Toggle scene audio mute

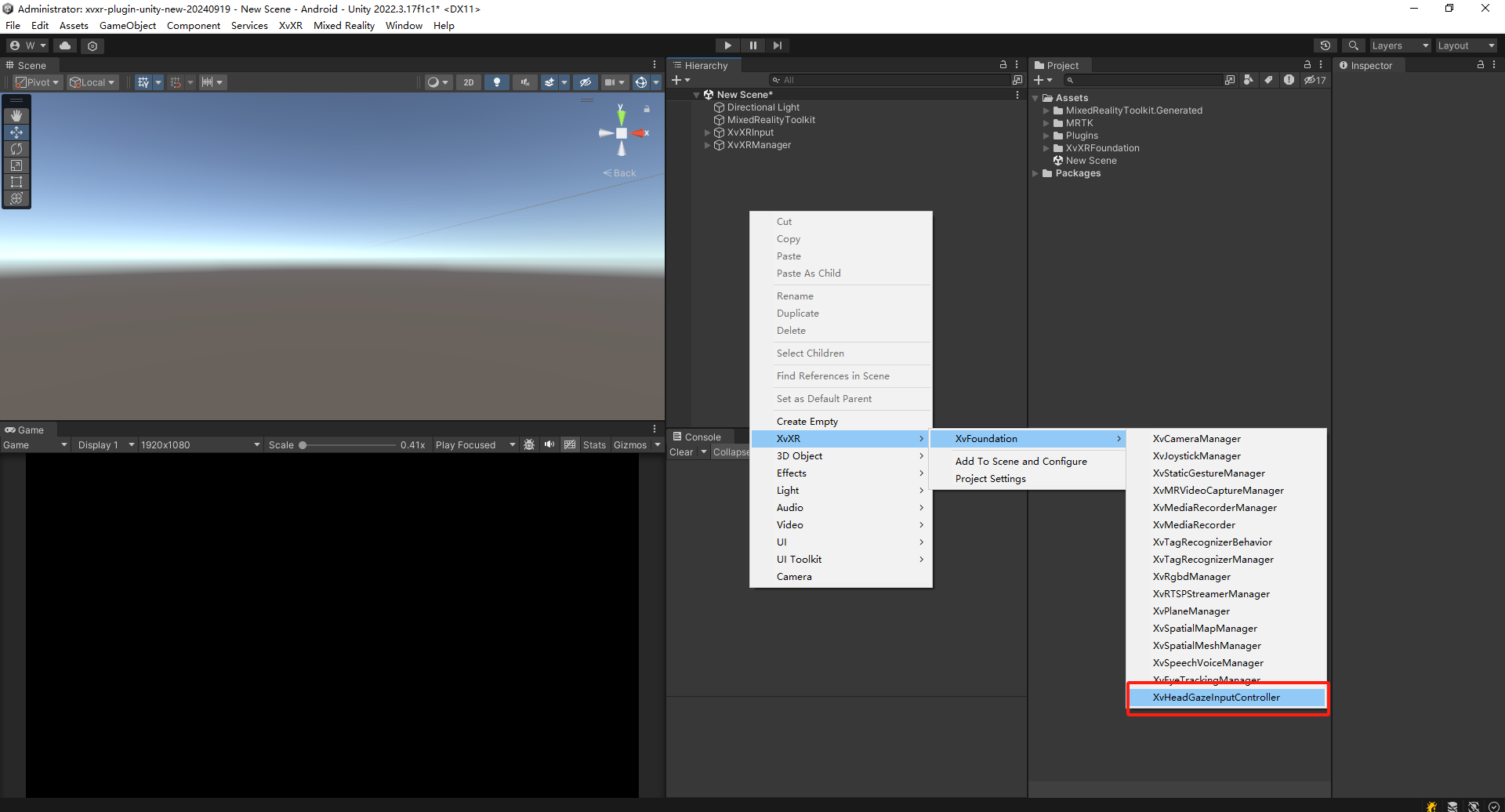pyautogui.click(x=525, y=82)
